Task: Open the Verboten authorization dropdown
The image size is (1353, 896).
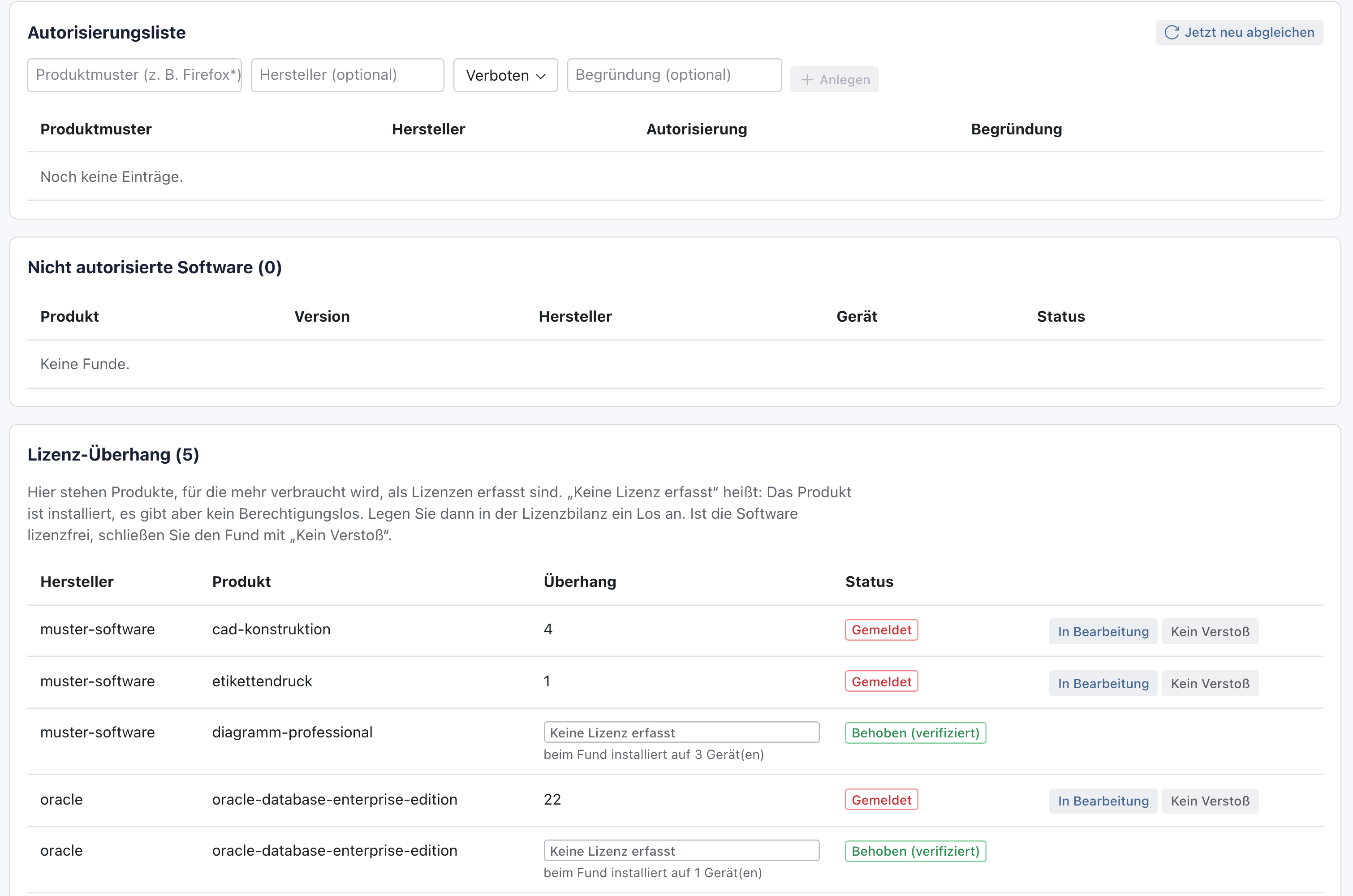Action: (505, 75)
